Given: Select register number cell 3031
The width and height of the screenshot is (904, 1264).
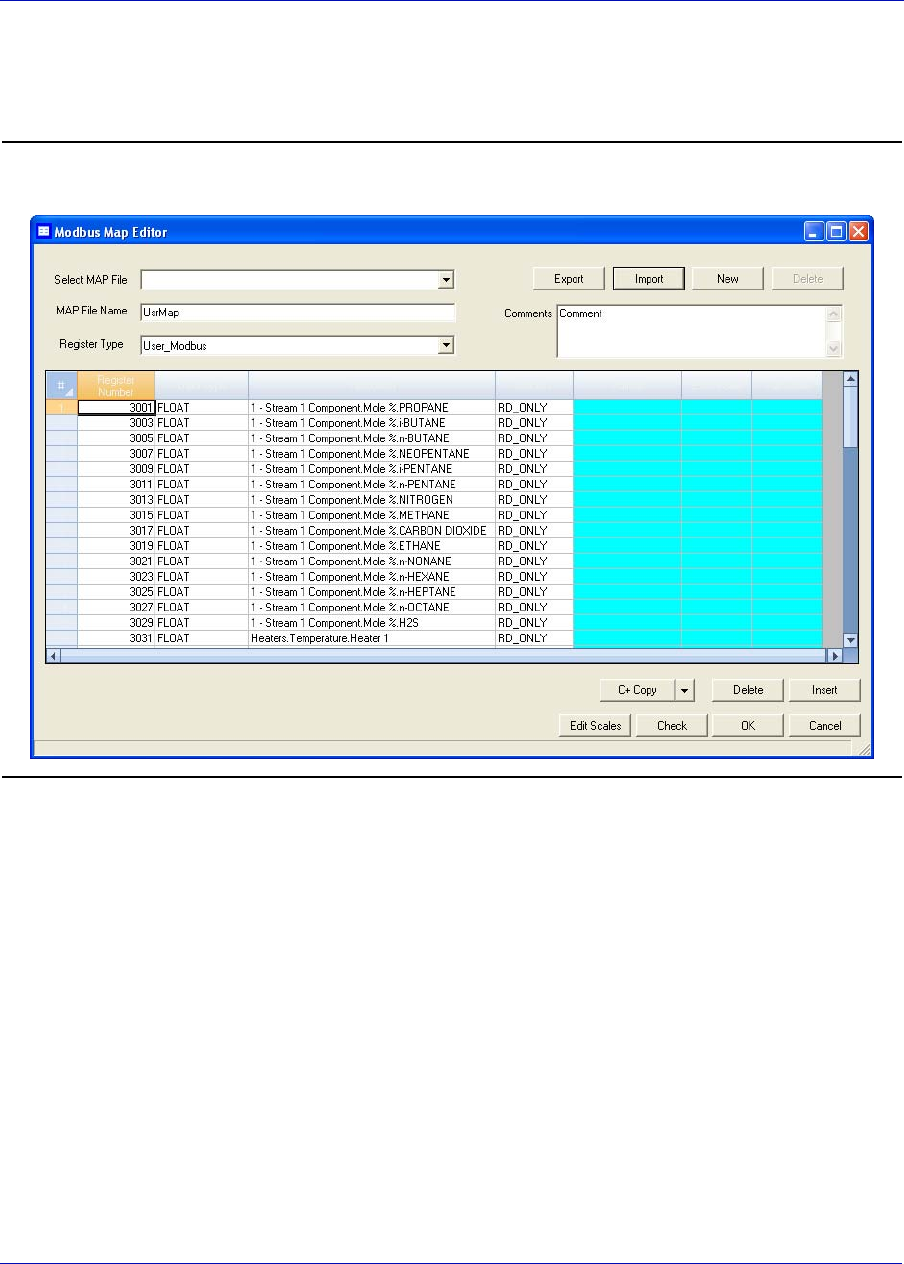Looking at the screenshot, I should (x=116, y=638).
